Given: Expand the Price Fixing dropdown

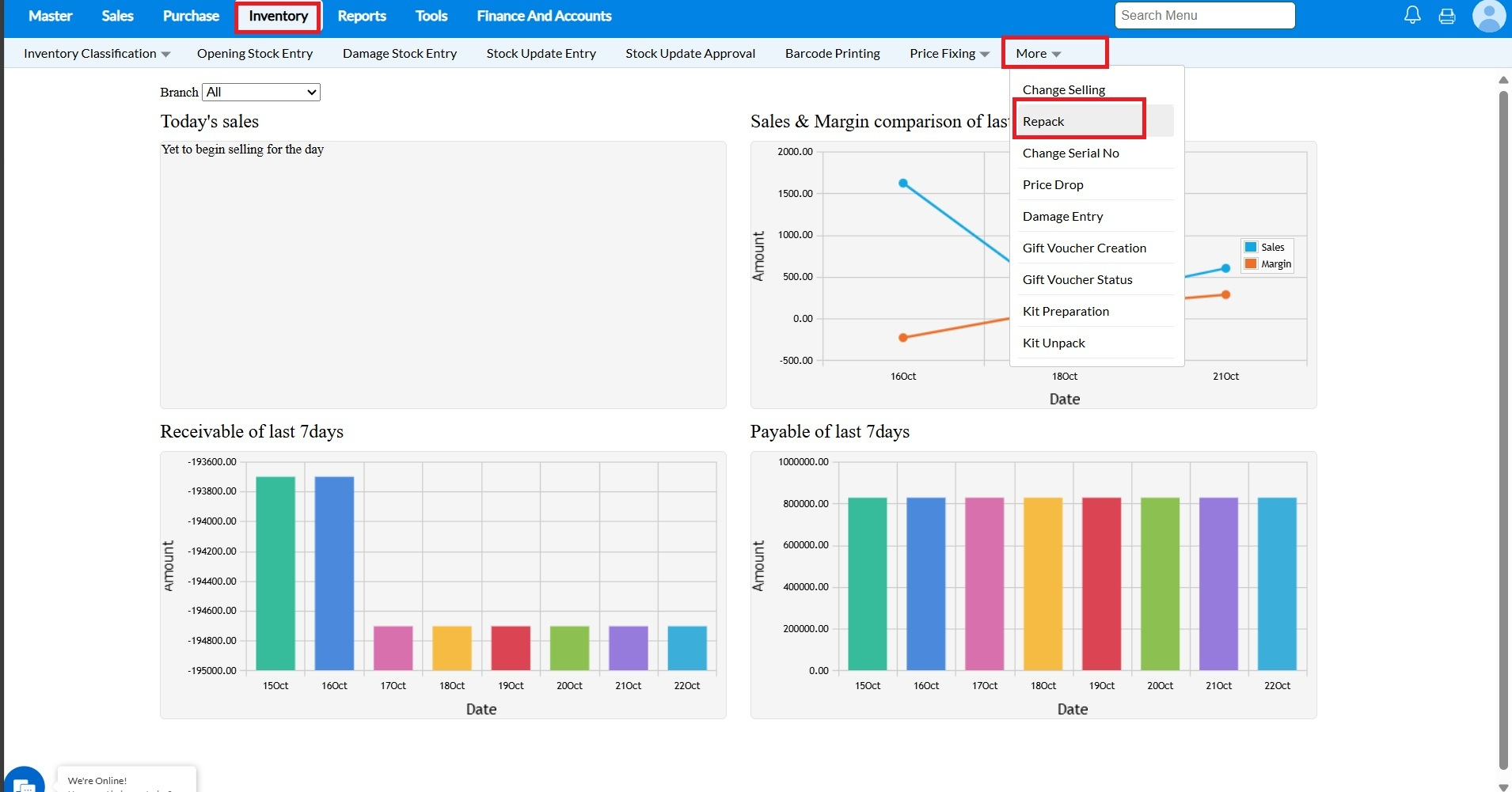Looking at the screenshot, I should [948, 54].
